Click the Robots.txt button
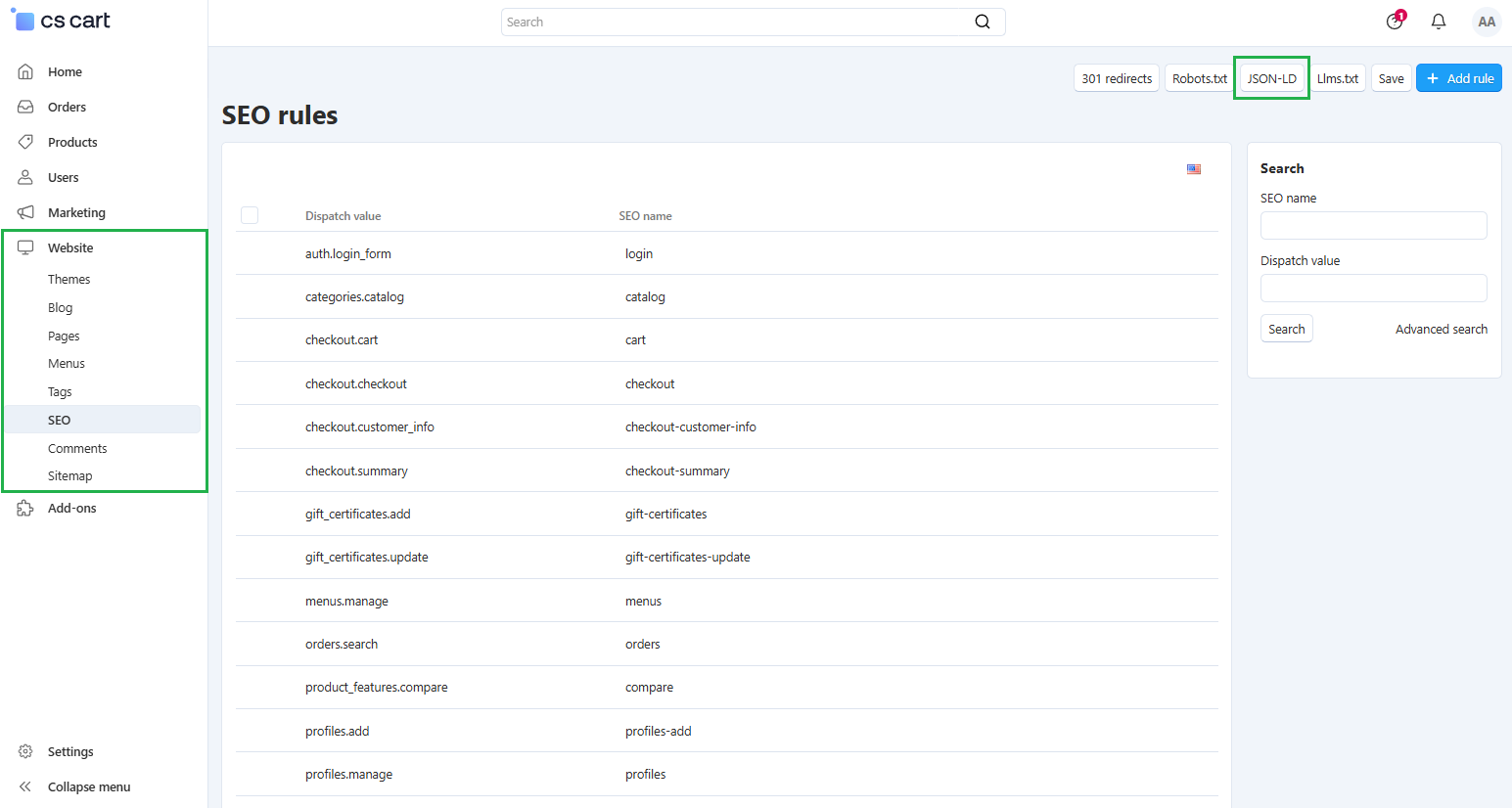This screenshot has width=1512, height=808. coord(1200,78)
